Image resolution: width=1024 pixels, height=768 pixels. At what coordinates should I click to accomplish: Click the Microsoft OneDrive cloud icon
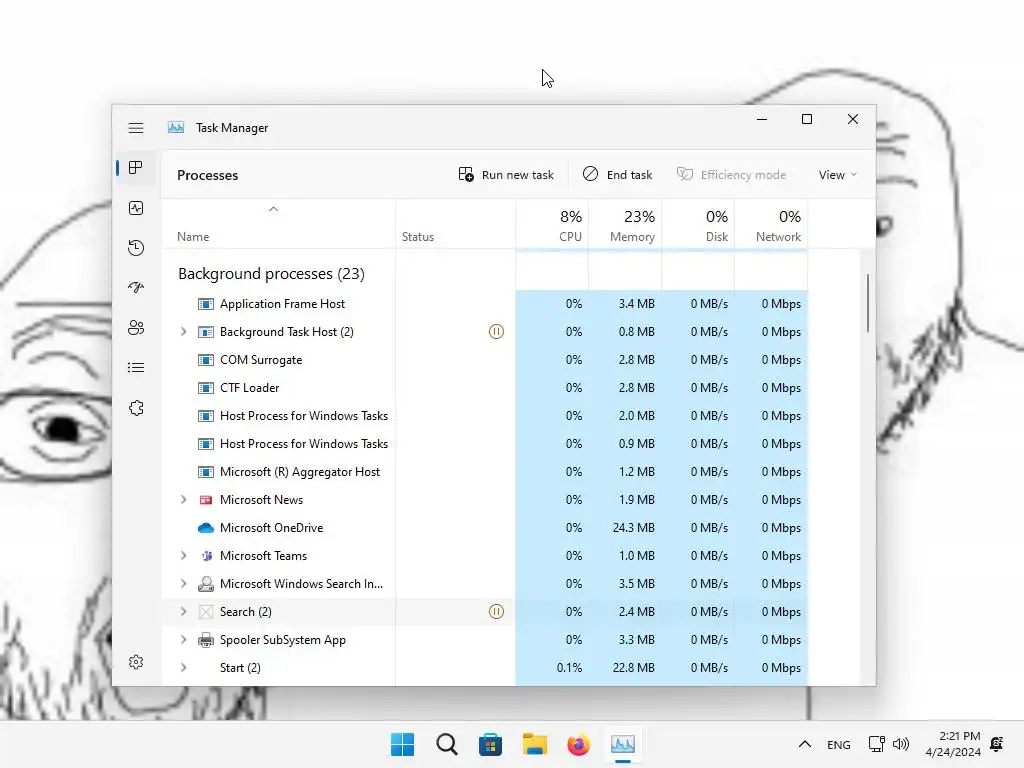206,528
